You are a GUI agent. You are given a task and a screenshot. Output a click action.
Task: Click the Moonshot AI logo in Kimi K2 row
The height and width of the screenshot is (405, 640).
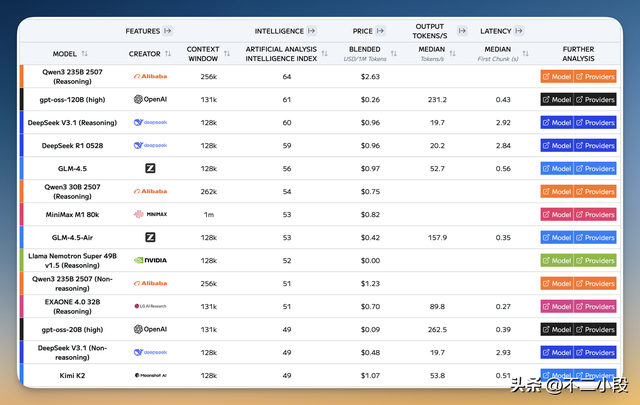[x=150, y=375]
